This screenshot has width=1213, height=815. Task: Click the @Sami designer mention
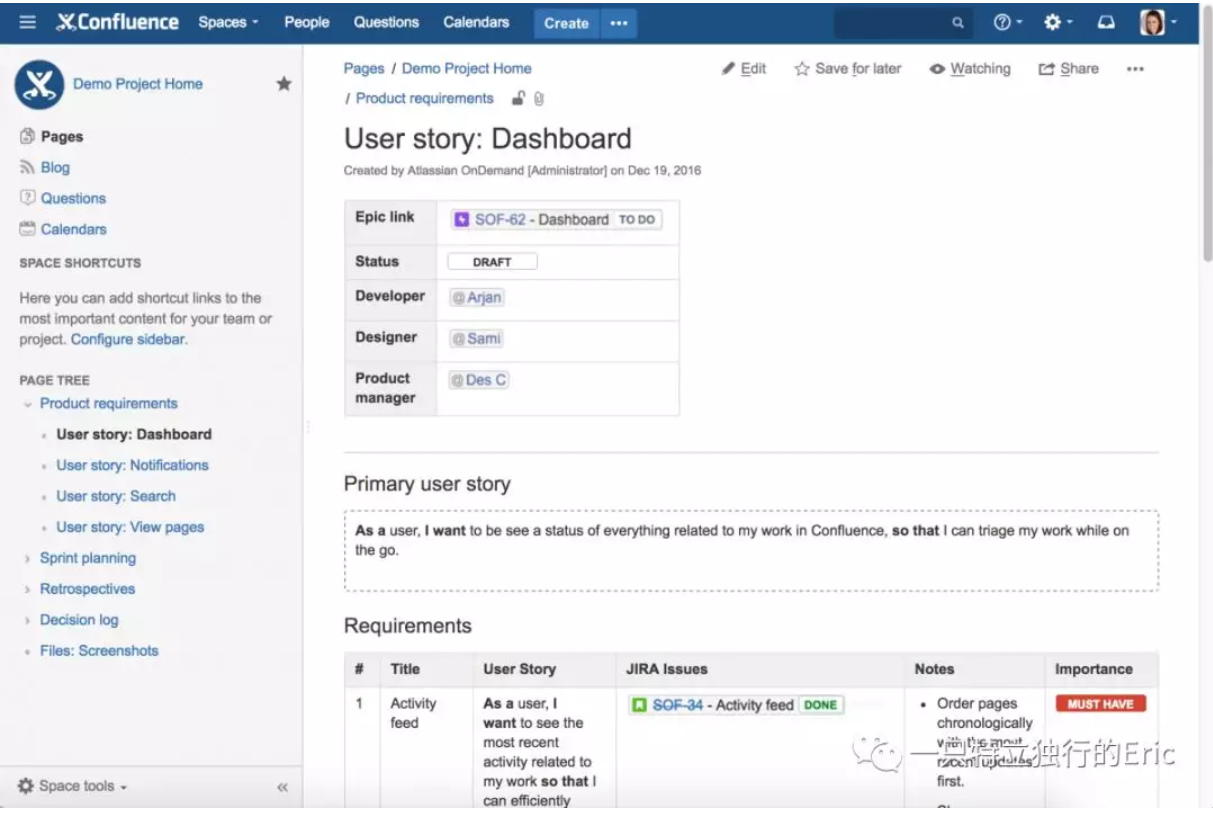pos(476,339)
